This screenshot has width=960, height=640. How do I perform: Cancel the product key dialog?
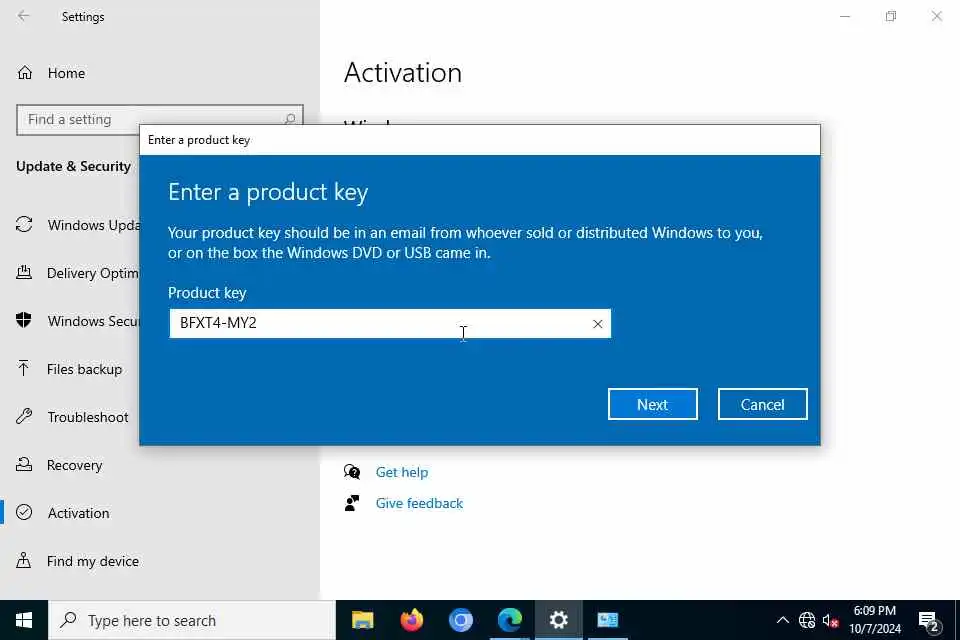762,404
